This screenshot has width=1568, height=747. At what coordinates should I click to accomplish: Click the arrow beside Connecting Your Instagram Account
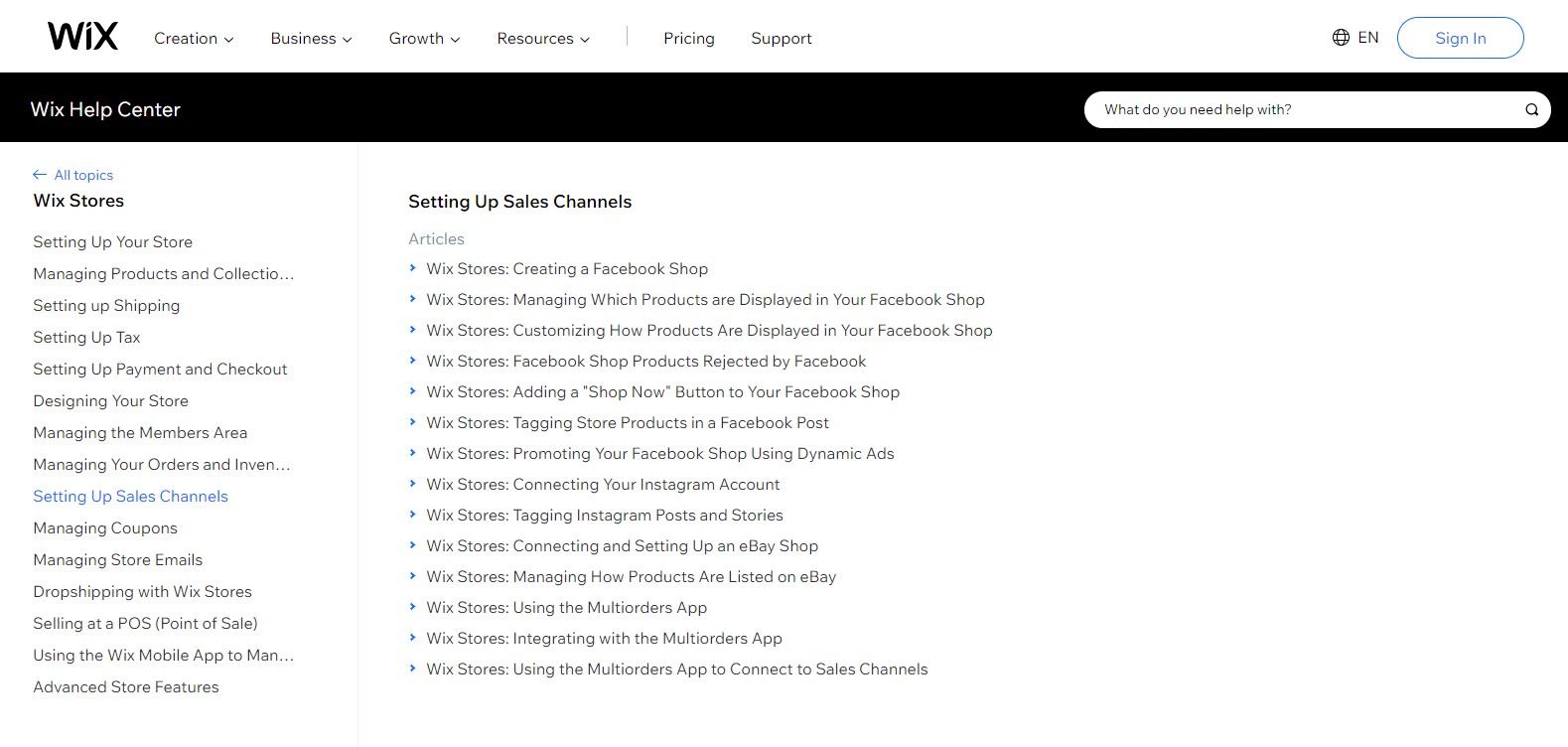tap(413, 484)
